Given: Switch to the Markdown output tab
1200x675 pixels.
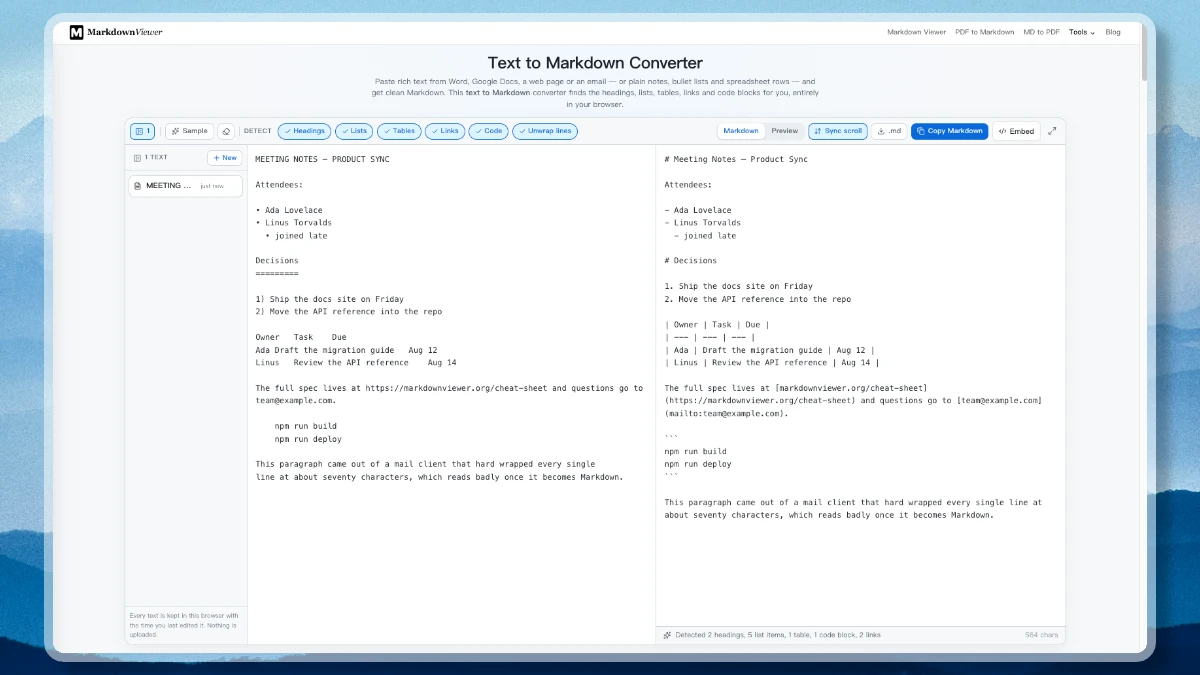Looking at the screenshot, I should pyautogui.click(x=741, y=131).
